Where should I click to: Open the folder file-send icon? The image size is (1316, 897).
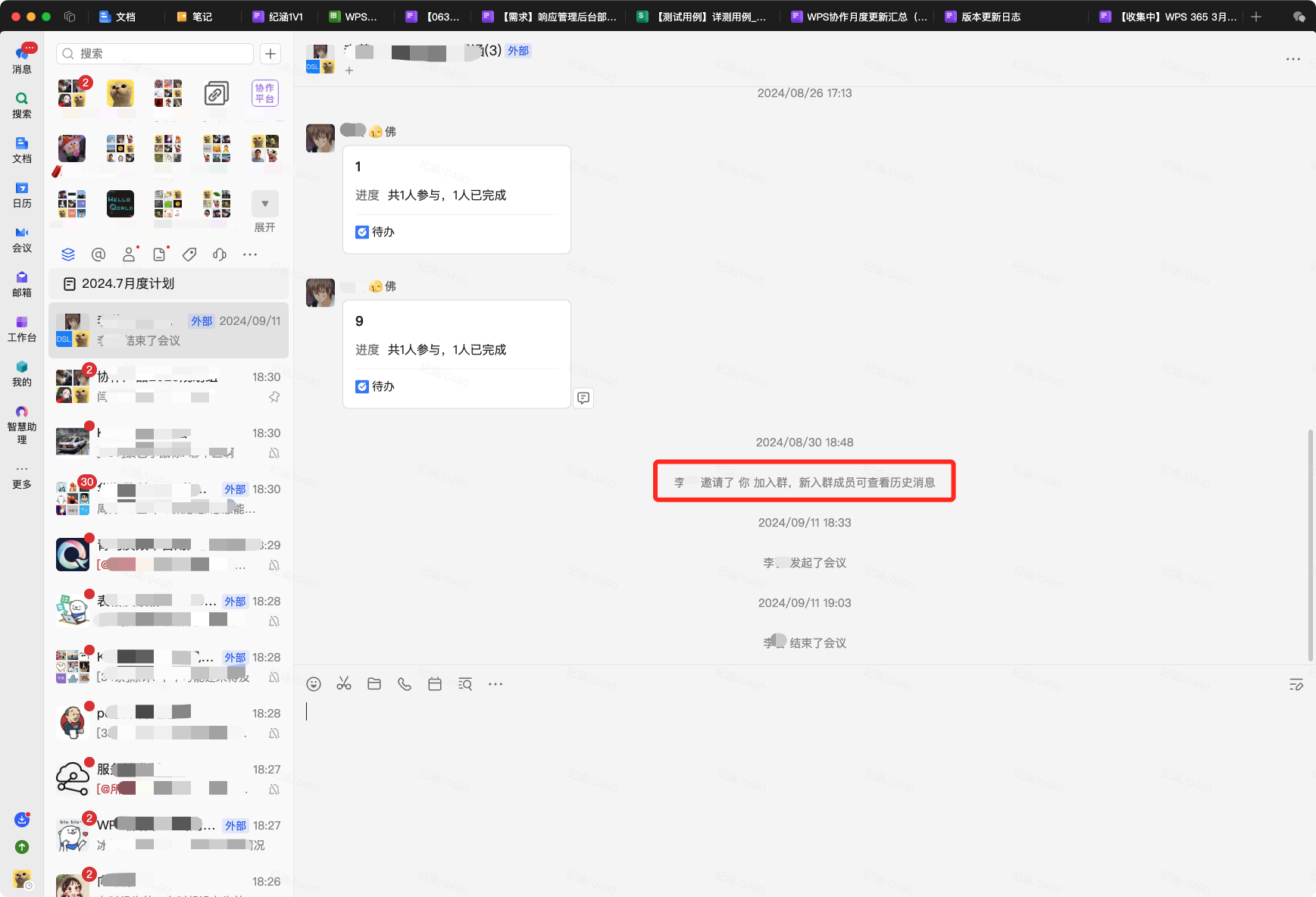(374, 684)
